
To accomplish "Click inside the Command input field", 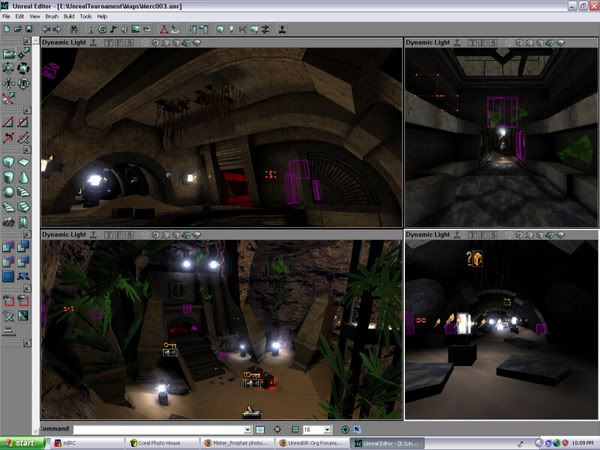I will tap(158, 430).
